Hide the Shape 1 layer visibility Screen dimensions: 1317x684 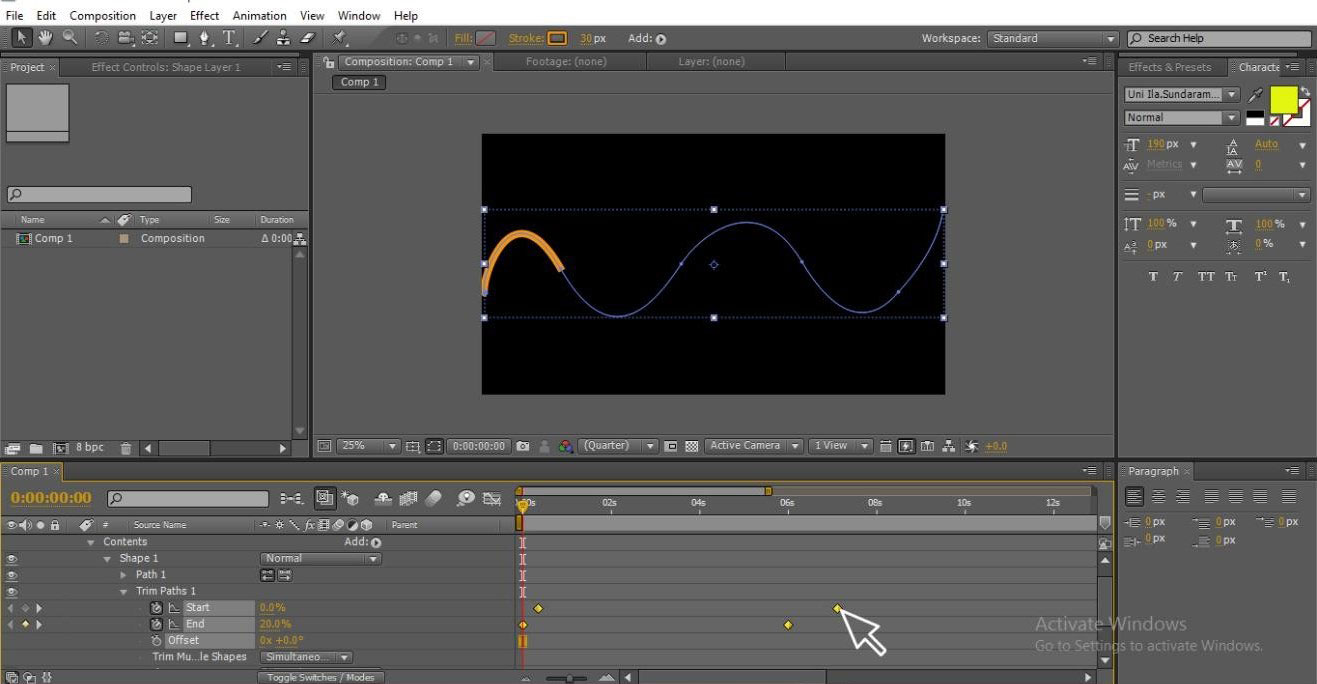click(x=11, y=558)
